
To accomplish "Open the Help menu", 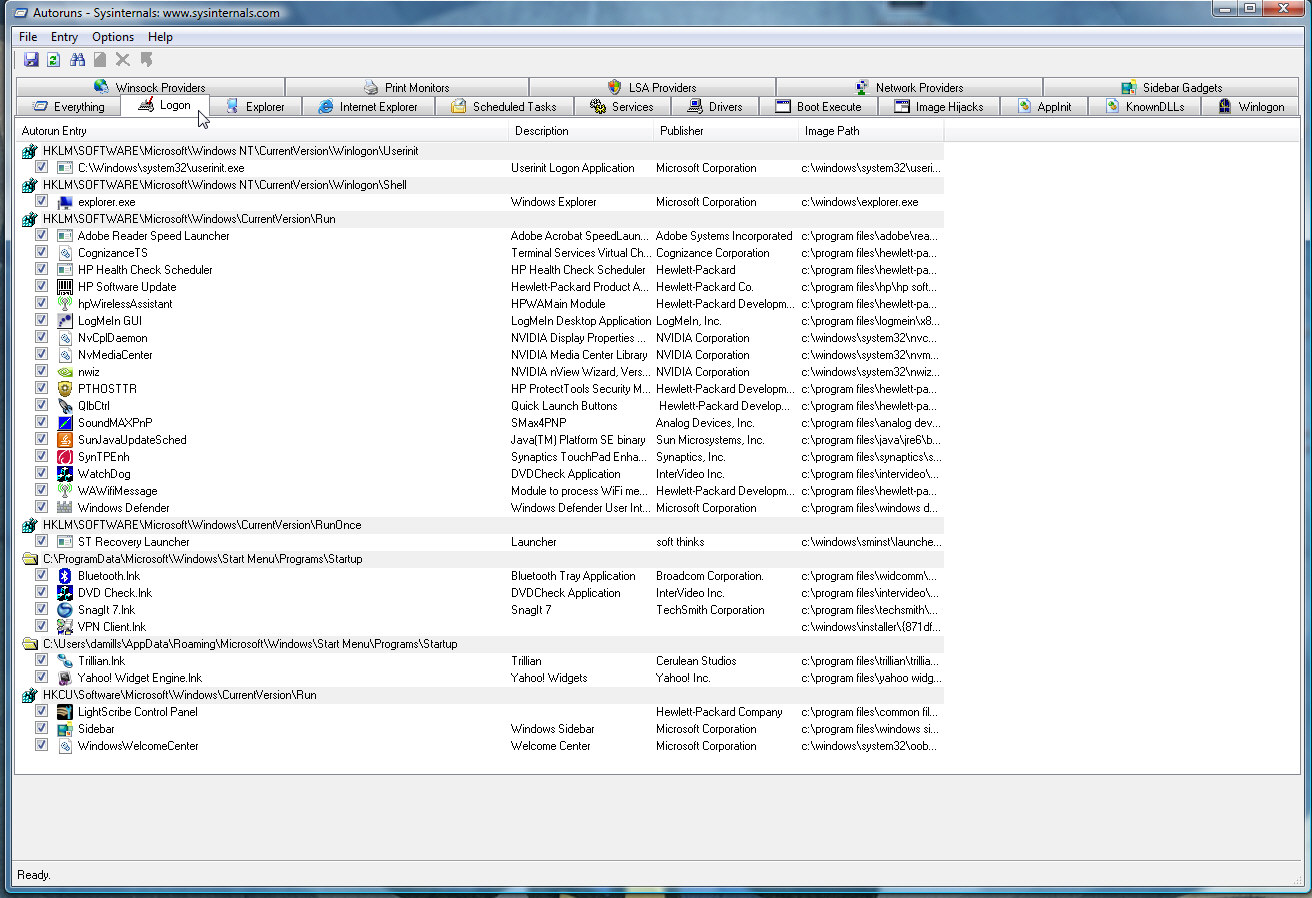I will point(160,37).
